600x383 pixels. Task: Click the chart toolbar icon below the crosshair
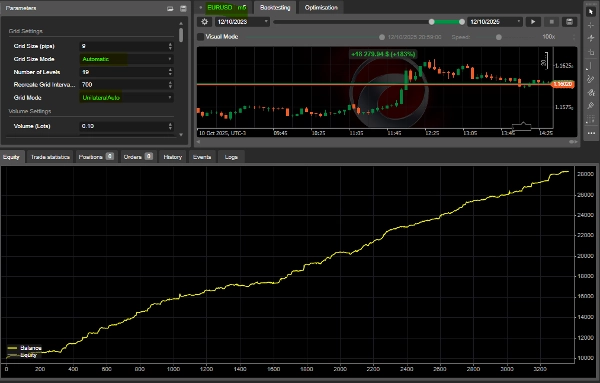pyautogui.click(x=591, y=38)
